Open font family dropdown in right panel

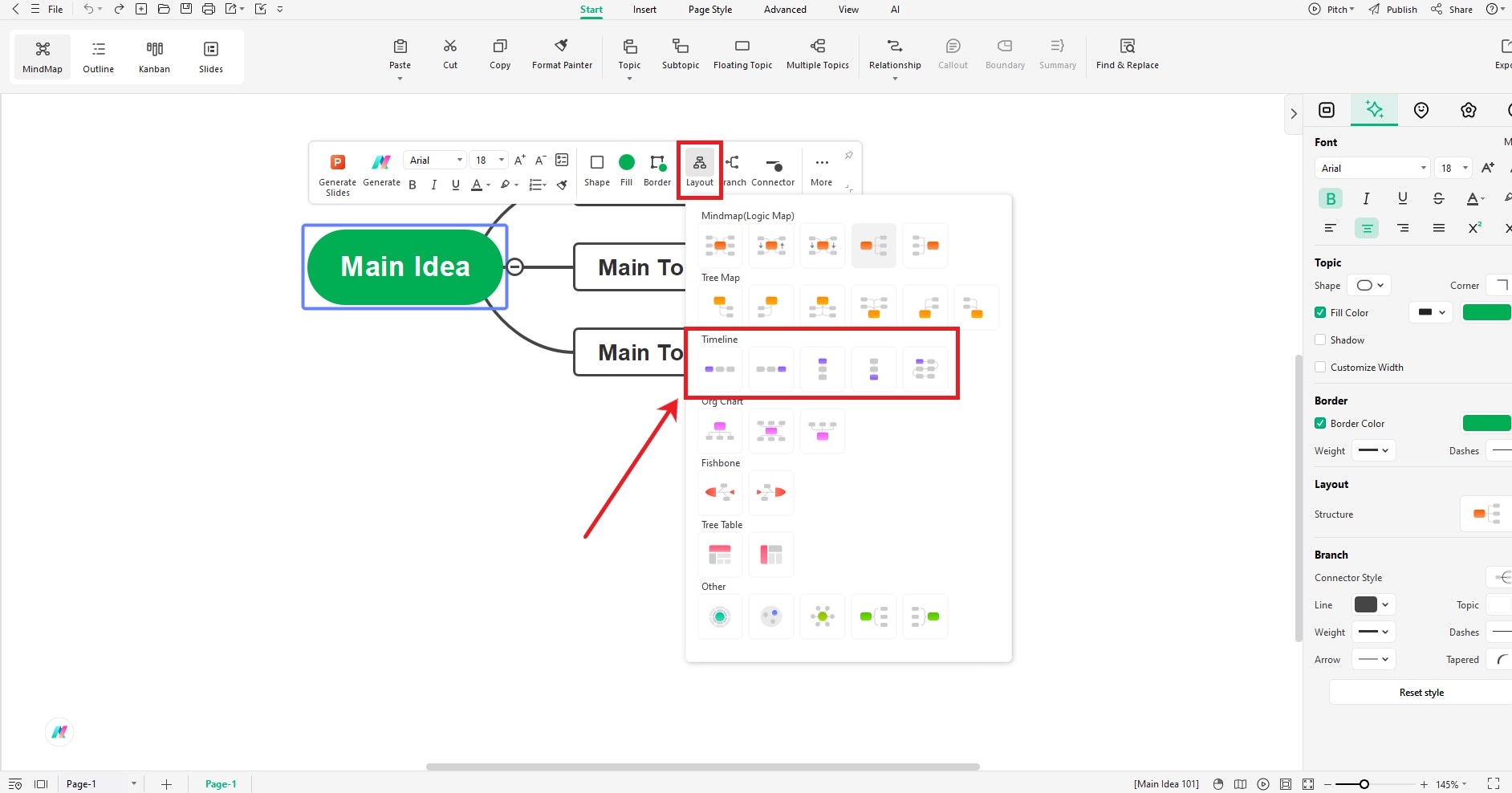click(x=1372, y=168)
